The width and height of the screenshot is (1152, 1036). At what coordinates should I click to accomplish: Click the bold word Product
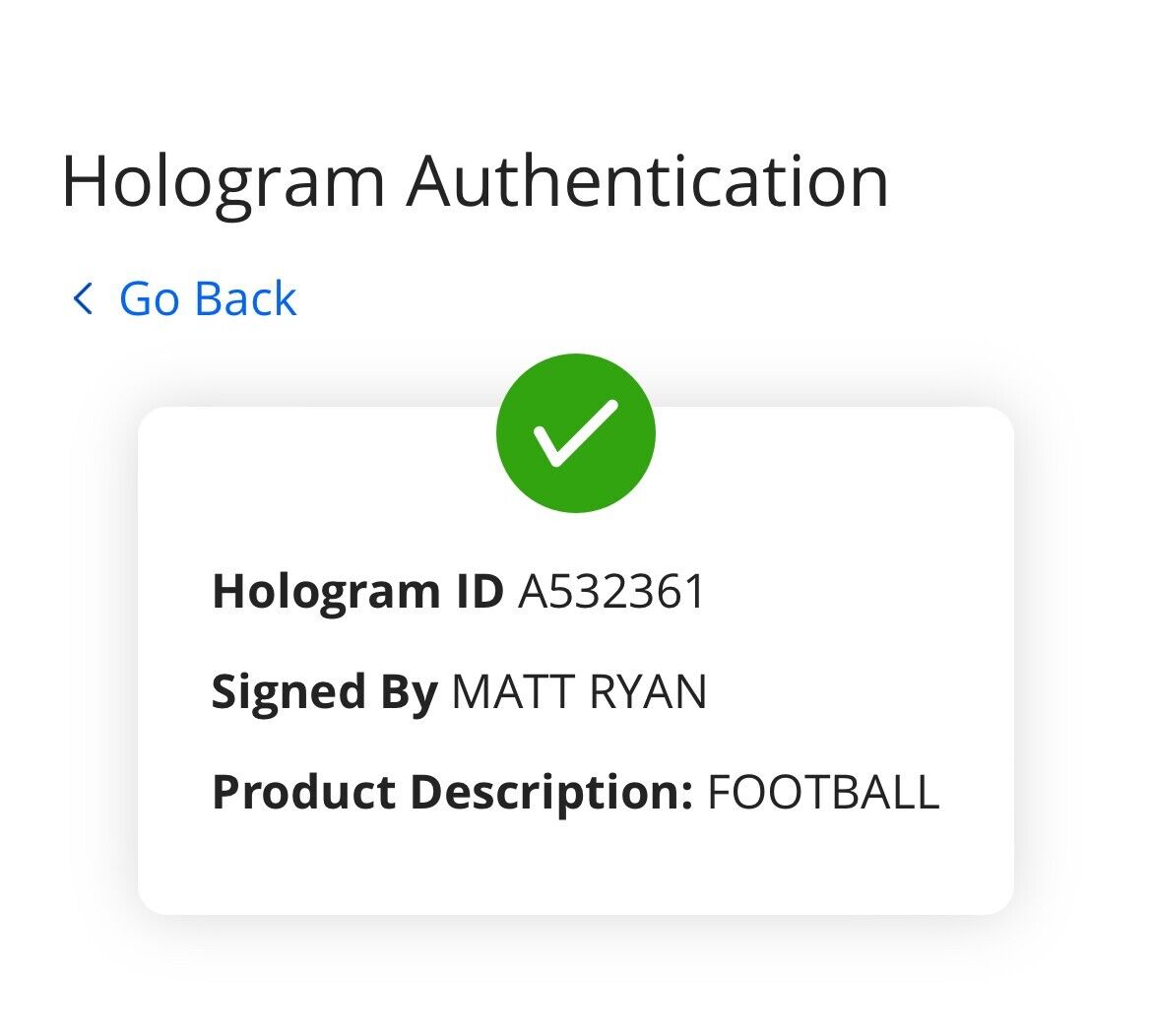[x=302, y=793]
